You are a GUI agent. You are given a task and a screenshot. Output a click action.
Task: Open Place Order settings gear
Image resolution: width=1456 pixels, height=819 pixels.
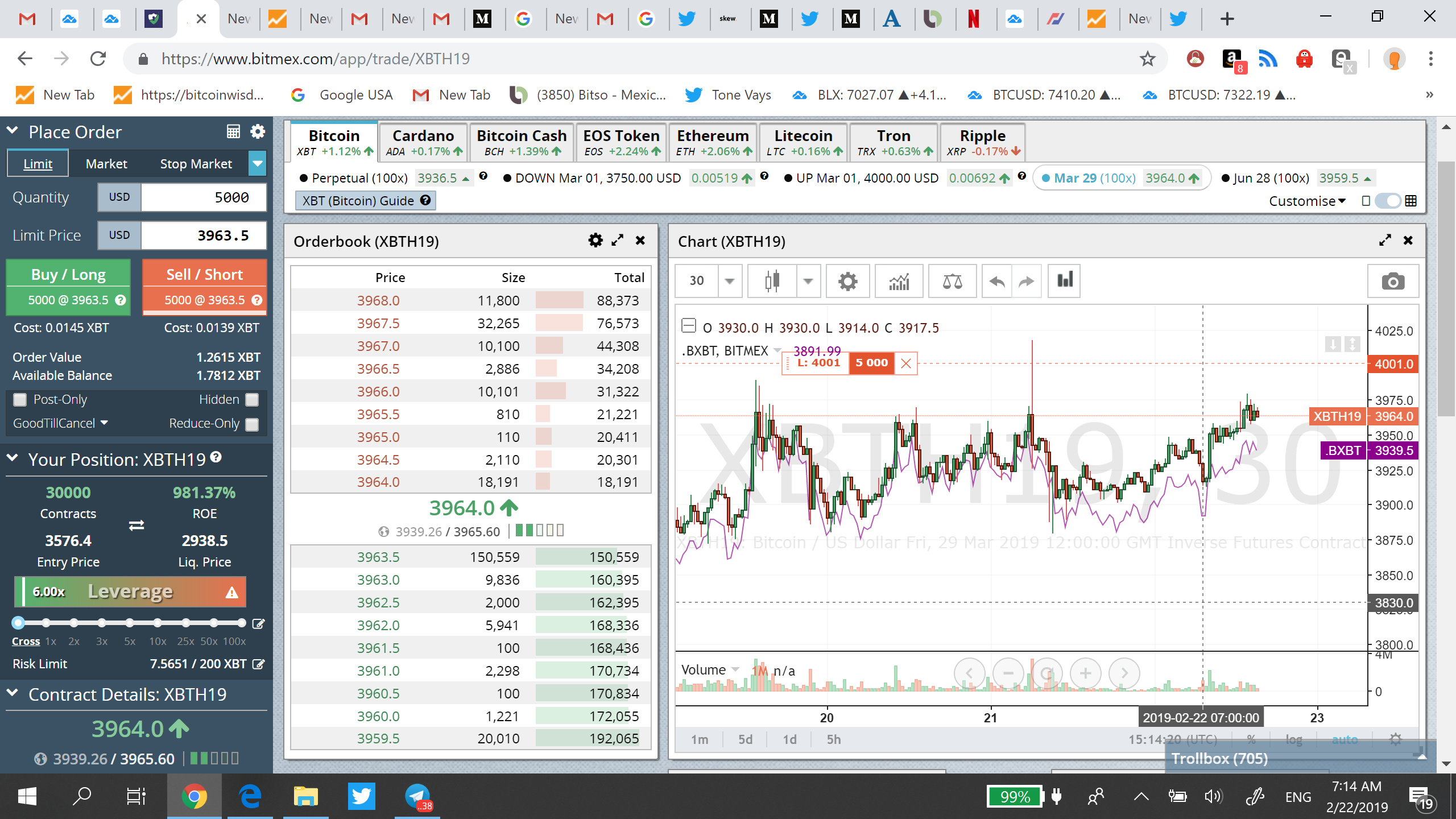coord(258,132)
